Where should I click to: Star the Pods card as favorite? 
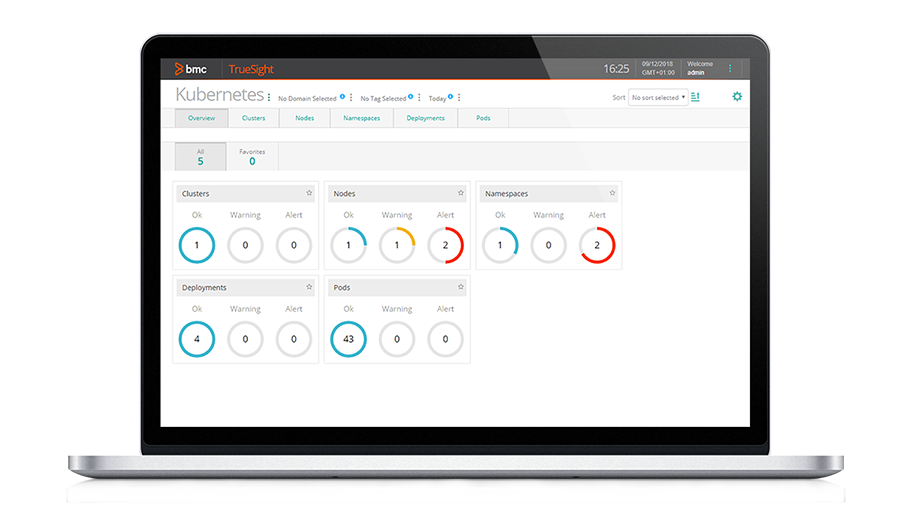[460, 287]
